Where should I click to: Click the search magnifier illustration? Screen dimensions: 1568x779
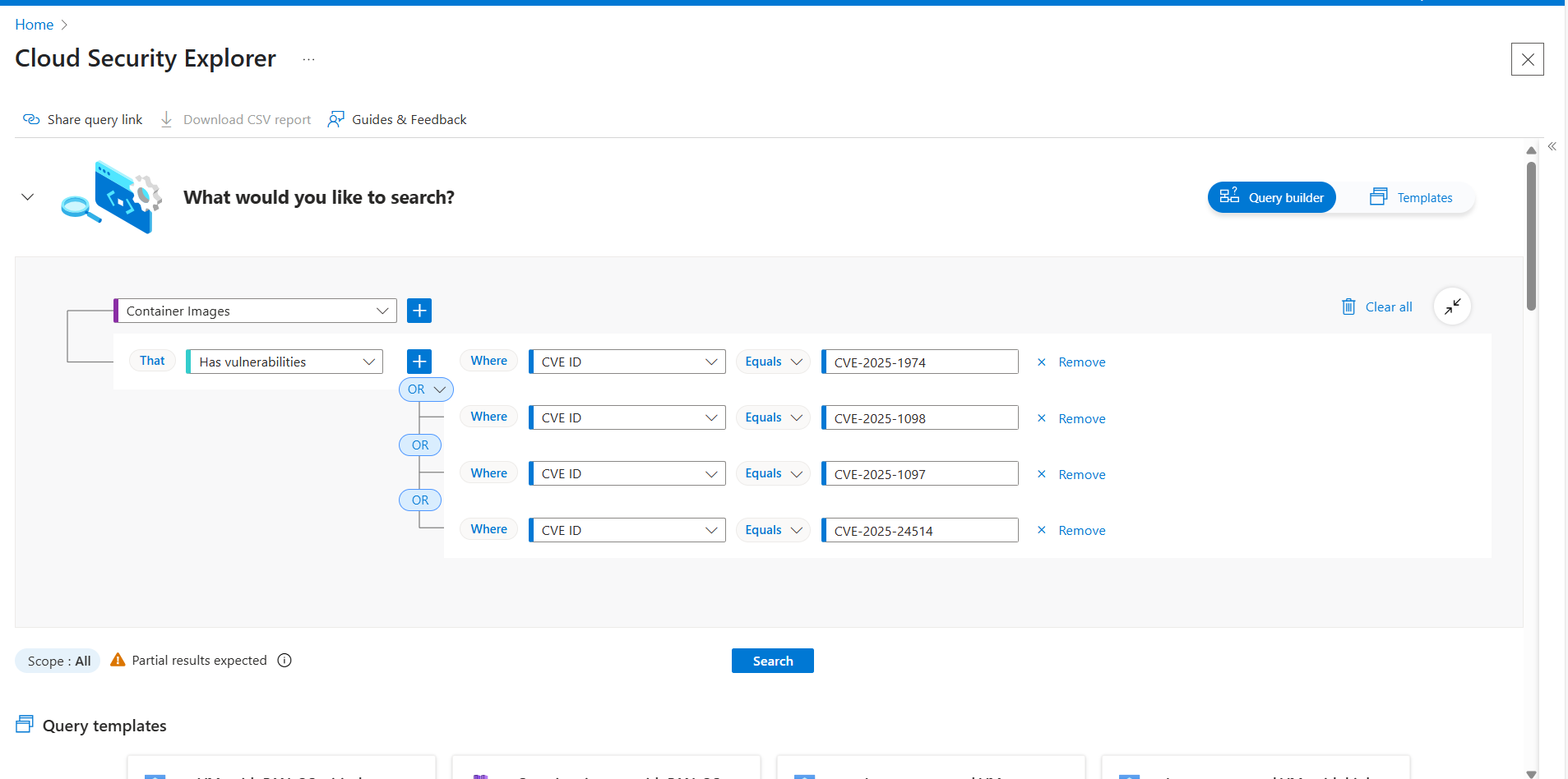[x=80, y=209]
